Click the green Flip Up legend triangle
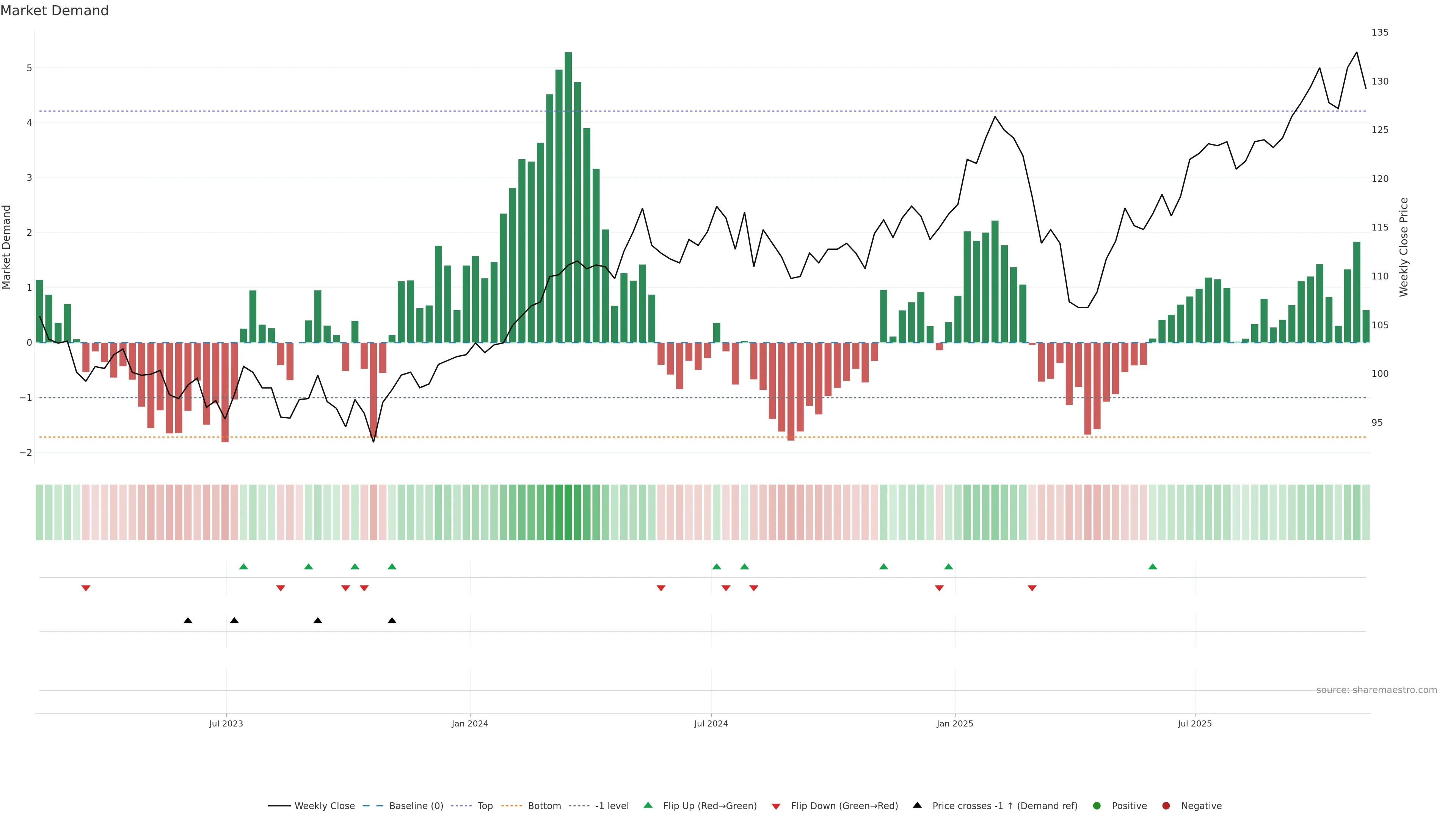 (648, 805)
